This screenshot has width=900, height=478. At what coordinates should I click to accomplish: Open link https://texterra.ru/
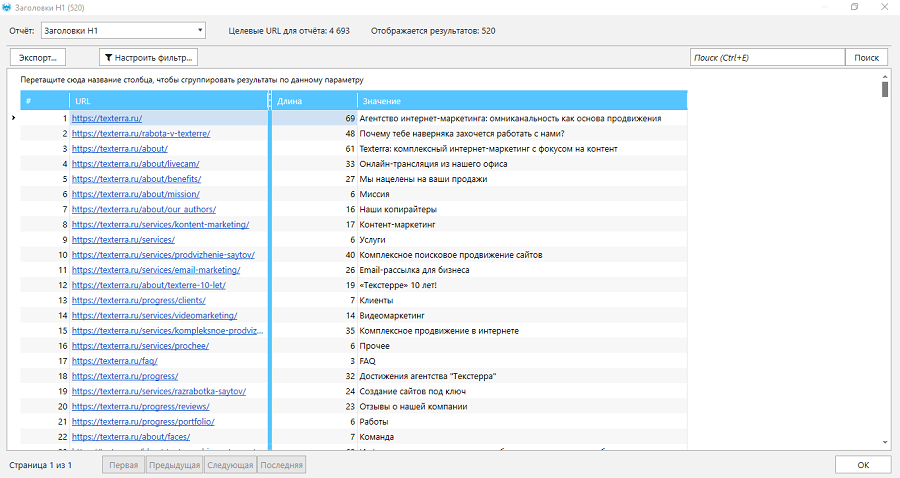pyautogui.click(x=107, y=118)
